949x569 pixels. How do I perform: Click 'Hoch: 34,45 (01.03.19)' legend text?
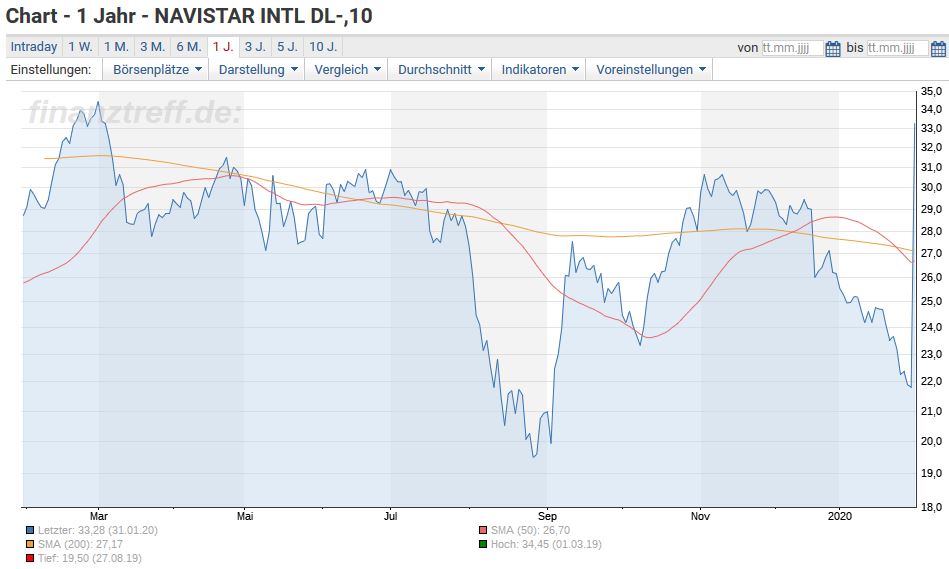coord(546,544)
